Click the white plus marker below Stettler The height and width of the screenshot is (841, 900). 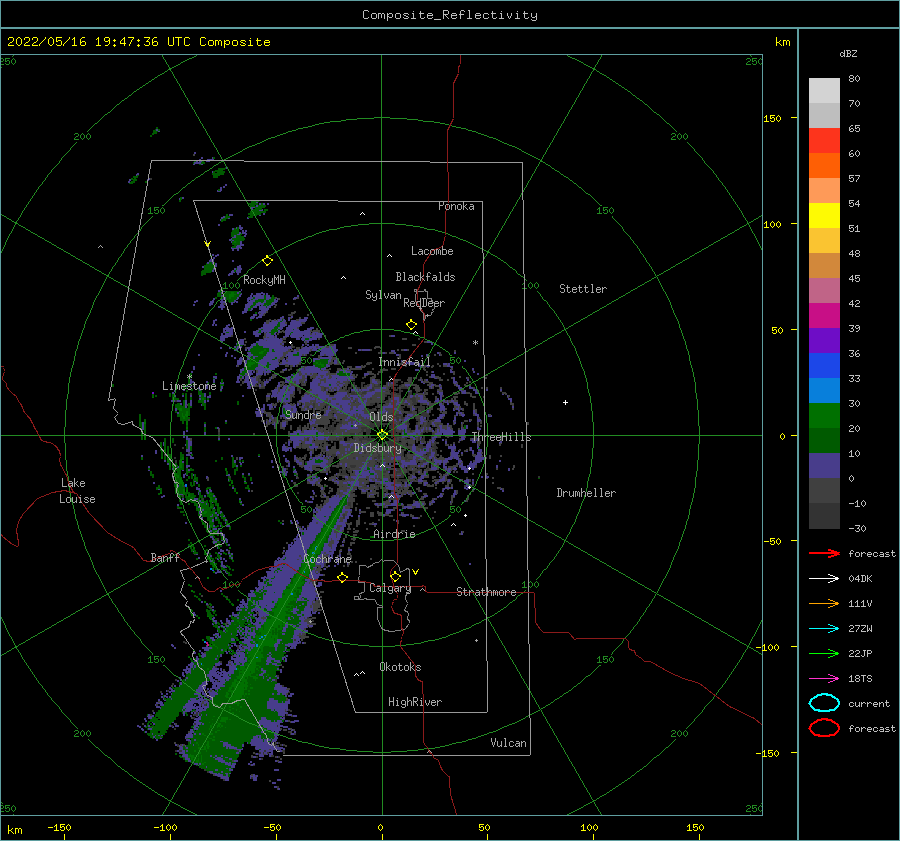[x=565, y=402]
